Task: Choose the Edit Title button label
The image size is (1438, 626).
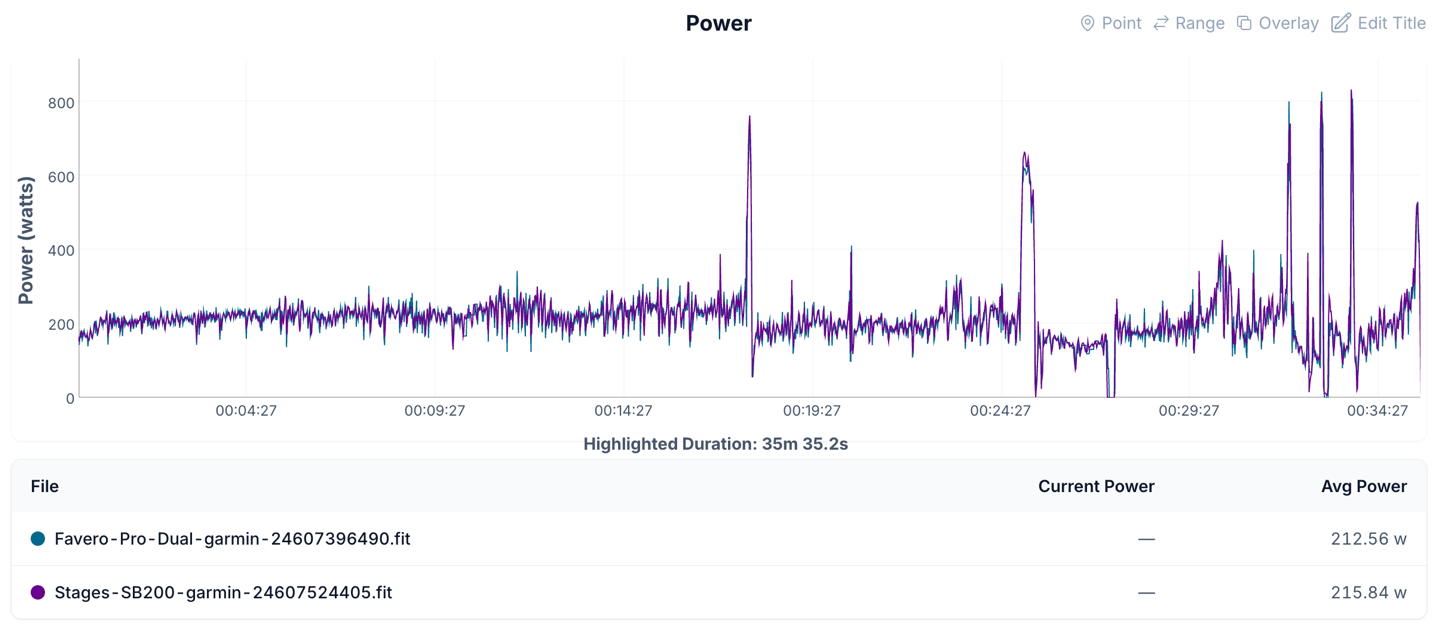Action: [x=1392, y=23]
